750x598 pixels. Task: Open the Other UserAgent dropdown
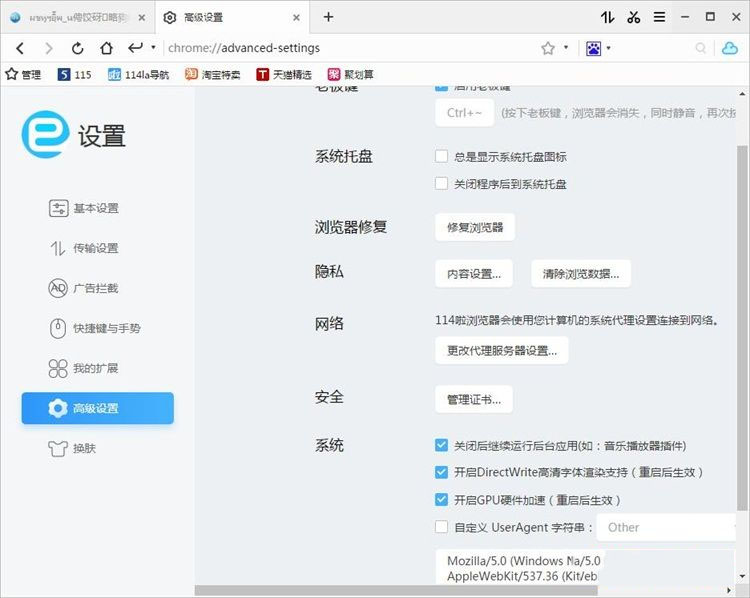click(x=666, y=527)
